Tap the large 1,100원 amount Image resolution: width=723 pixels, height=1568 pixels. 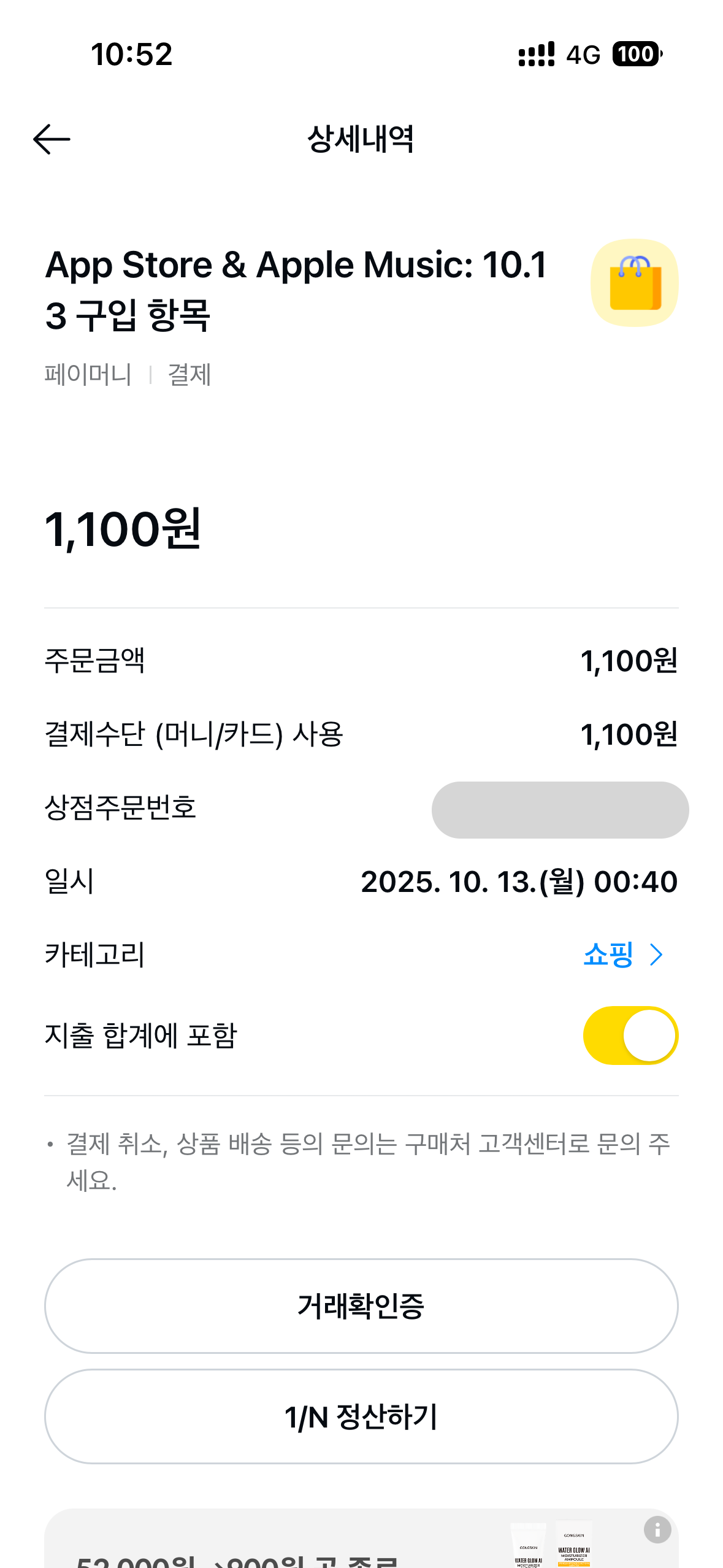pyautogui.click(x=123, y=529)
